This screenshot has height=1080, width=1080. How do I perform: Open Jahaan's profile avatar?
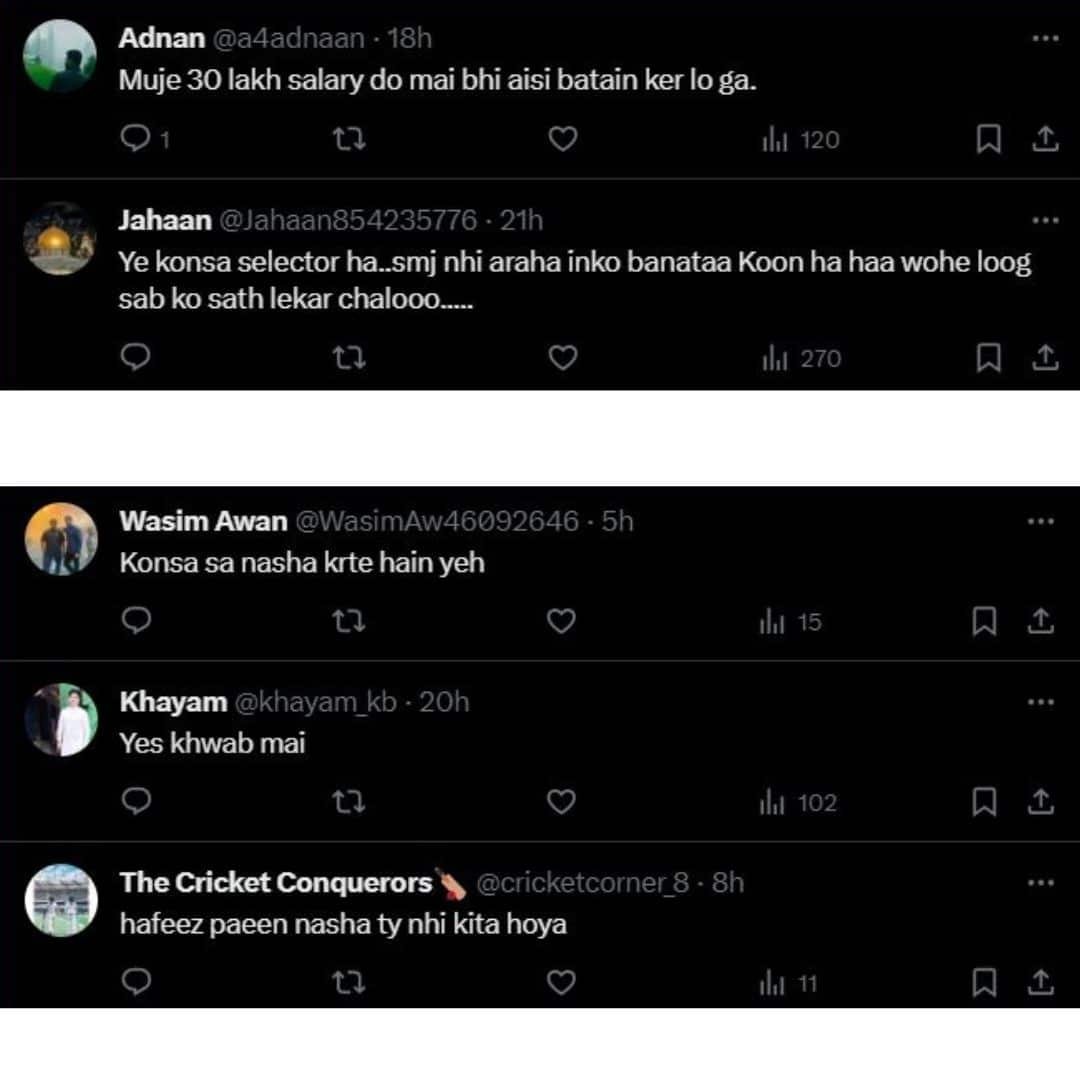pyautogui.click(x=60, y=238)
